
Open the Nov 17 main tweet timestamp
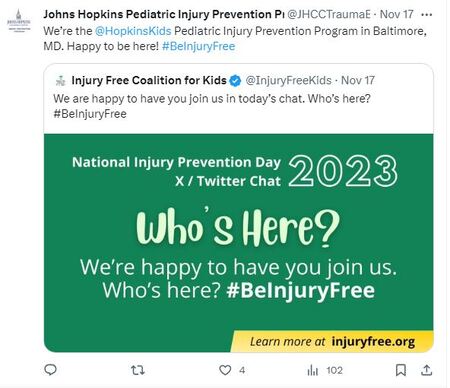pyautogui.click(x=397, y=14)
